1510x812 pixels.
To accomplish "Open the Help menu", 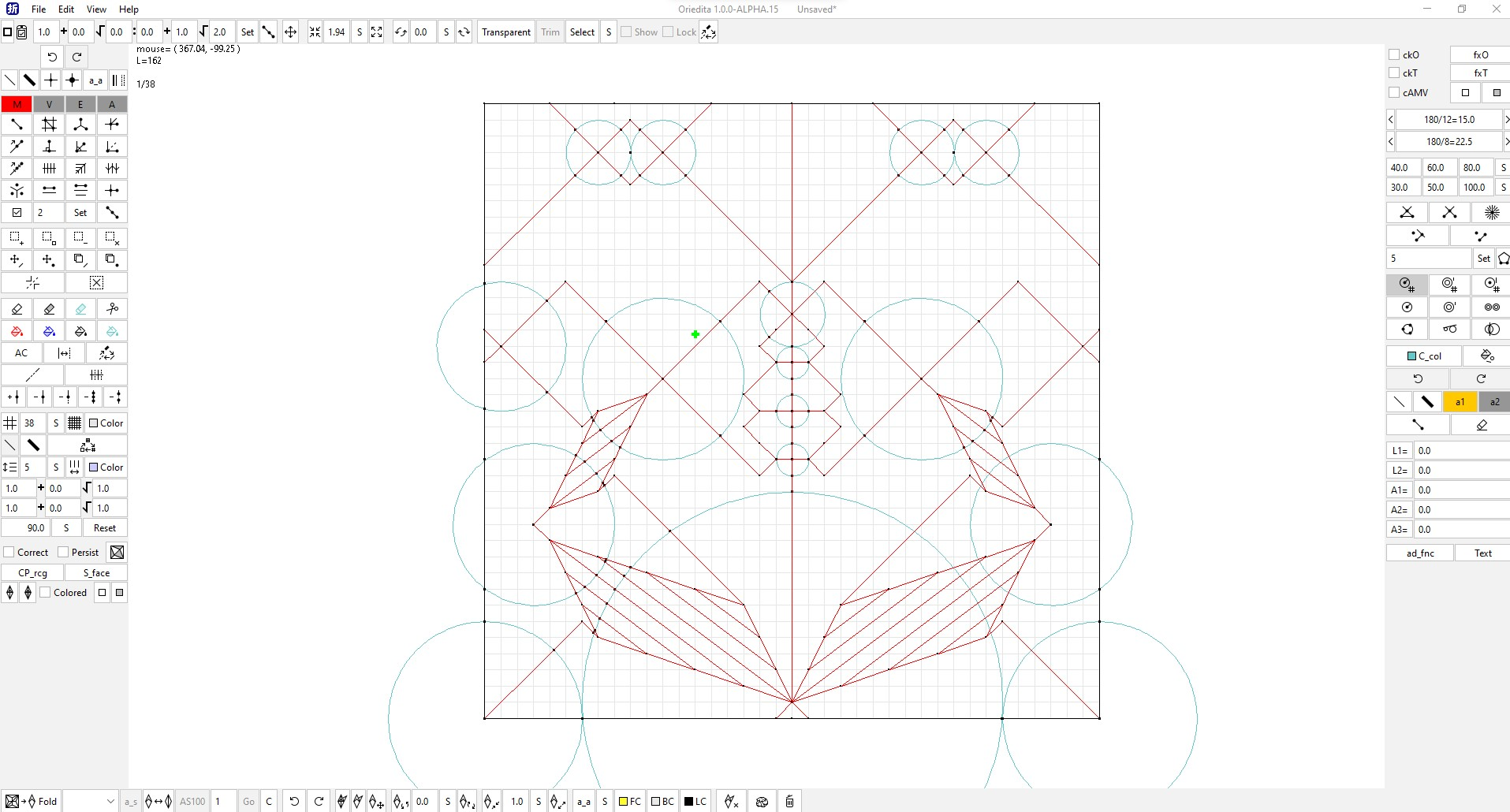I will [x=129, y=9].
